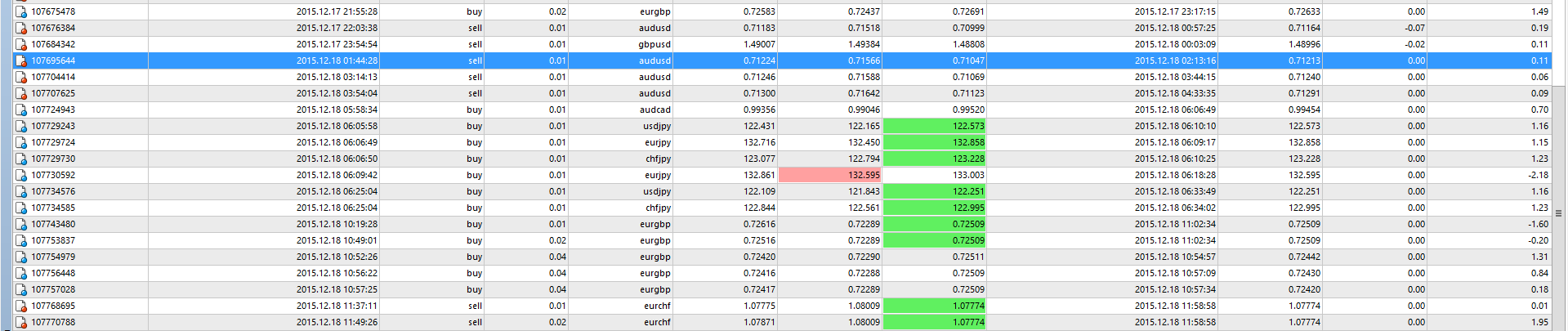Image resolution: width=1568 pixels, height=331 pixels.
Task: Click the order icon beside ticket 107729724
Action: point(21,142)
